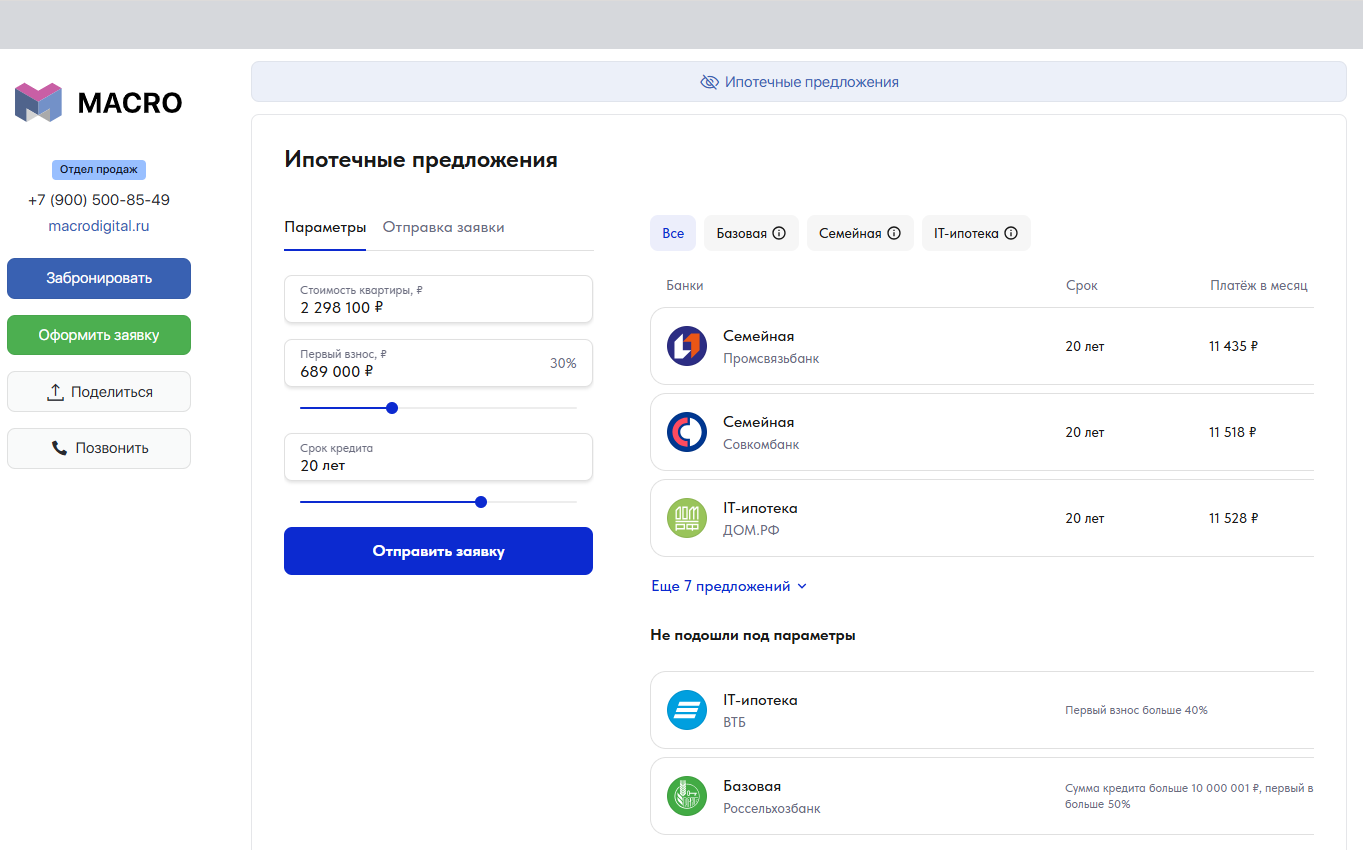Click the Стоимость квартиры input field
The image size is (1363, 850).
pos(438,299)
